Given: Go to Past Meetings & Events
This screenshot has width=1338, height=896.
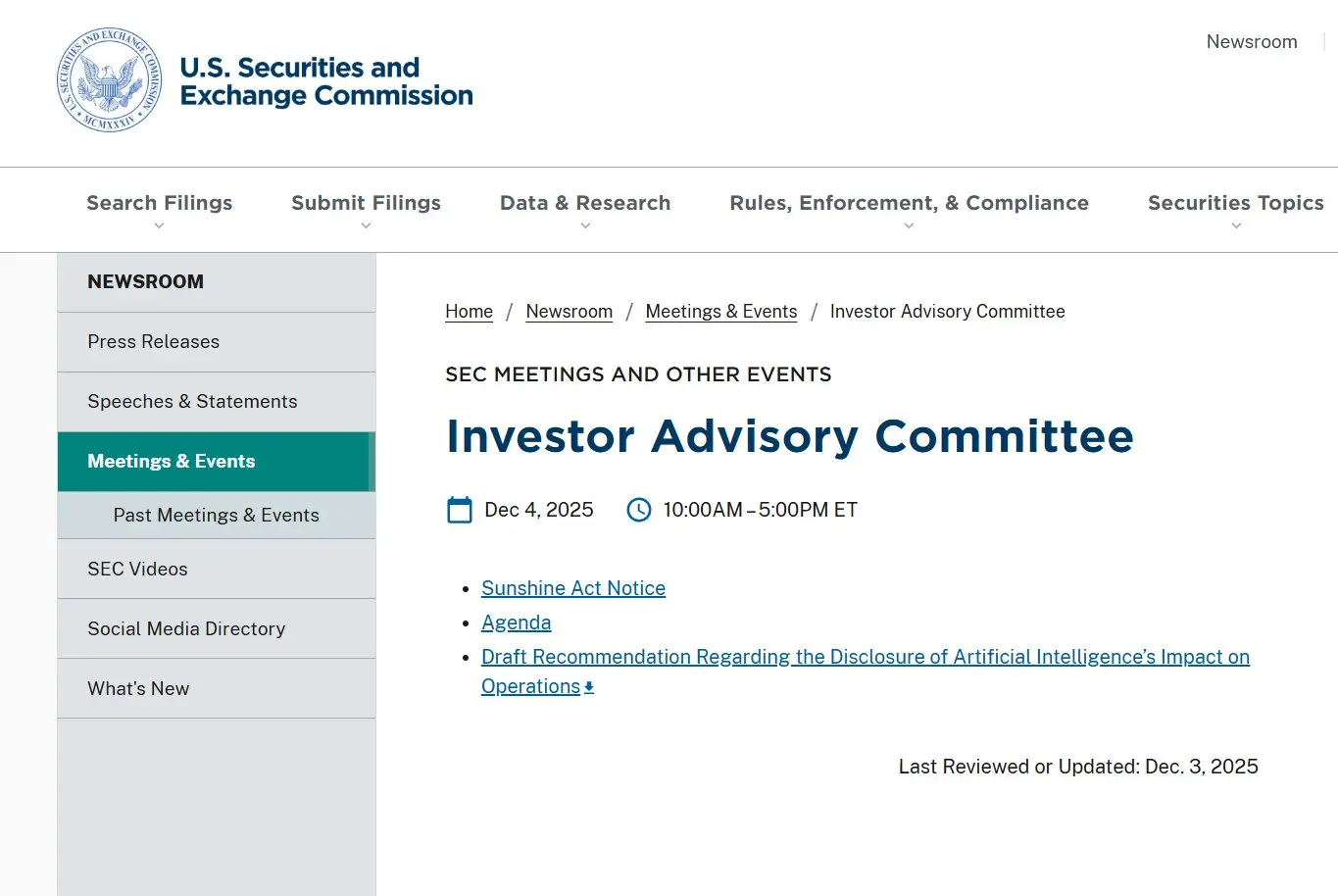Looking at the screenshot, I should [217, 516].
